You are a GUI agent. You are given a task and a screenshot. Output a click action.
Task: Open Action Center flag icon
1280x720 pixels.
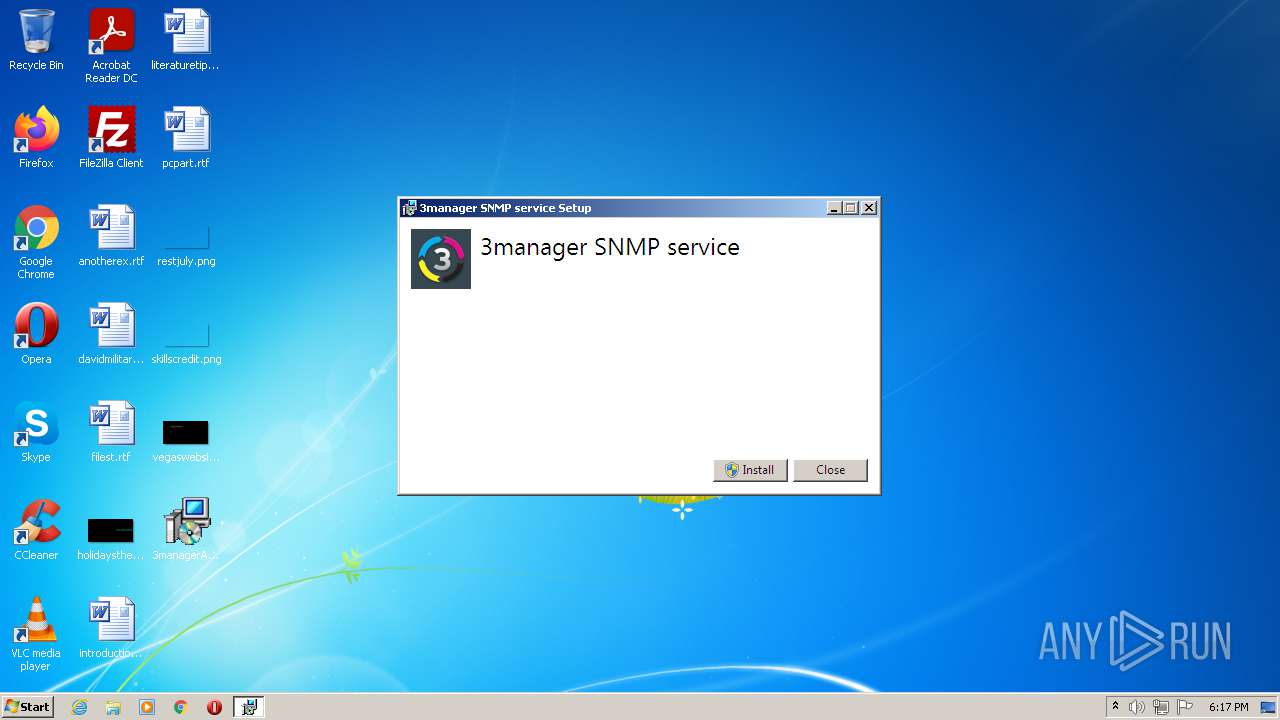pyautogui.click(x=1185, y=707)
